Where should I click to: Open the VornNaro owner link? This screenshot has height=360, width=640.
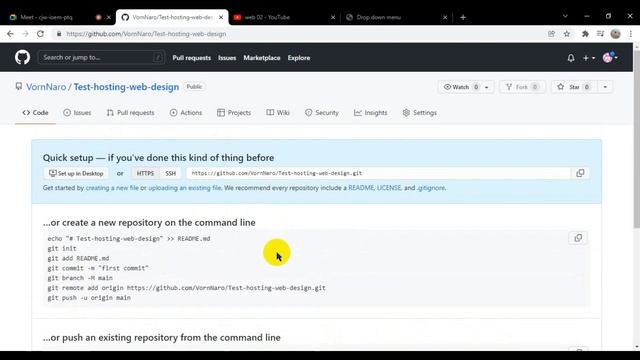[x=46, y=87]
